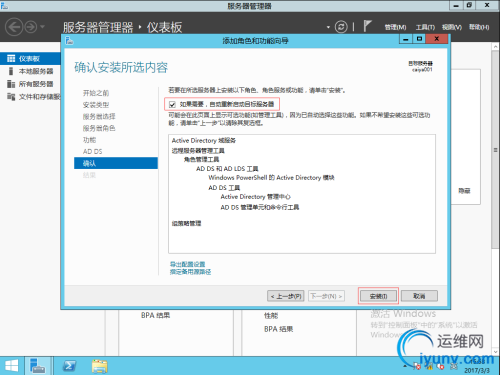The width and height of the screenshot is (500, 375).
Task: Open the 工具(T) menu
Action: click(x=425, y=27)
